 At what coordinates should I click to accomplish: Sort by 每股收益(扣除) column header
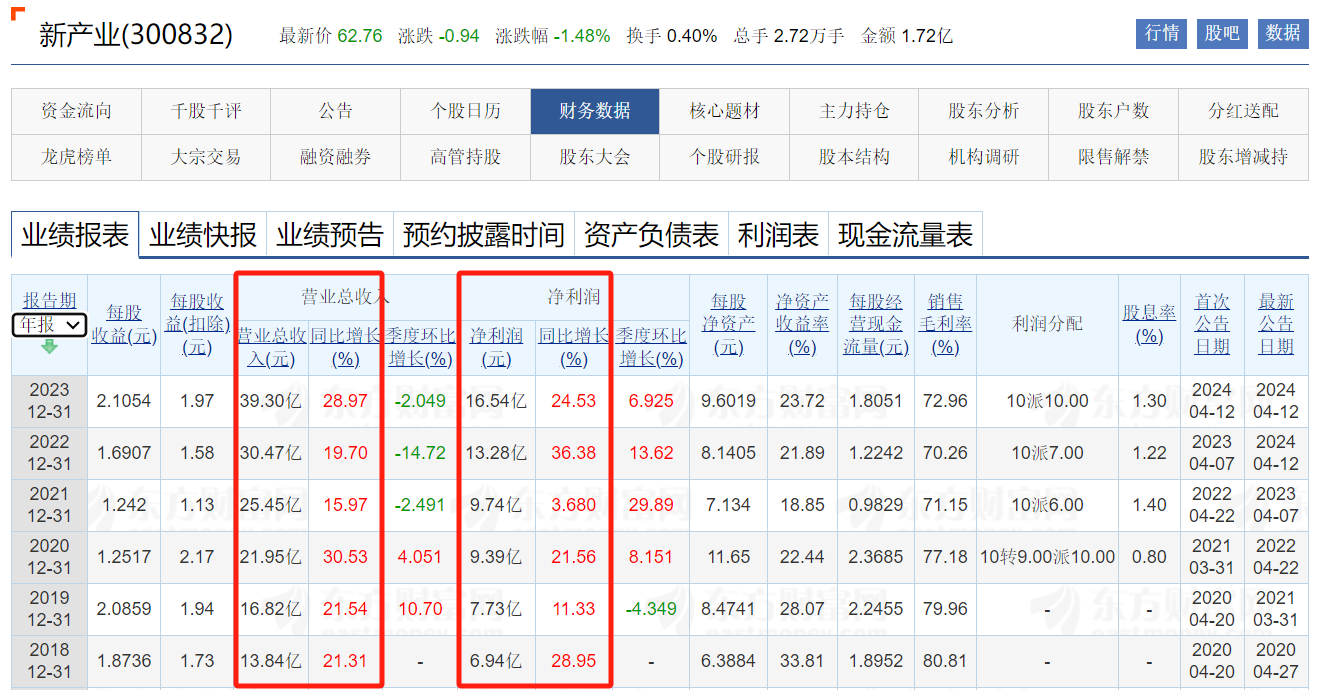197,324
